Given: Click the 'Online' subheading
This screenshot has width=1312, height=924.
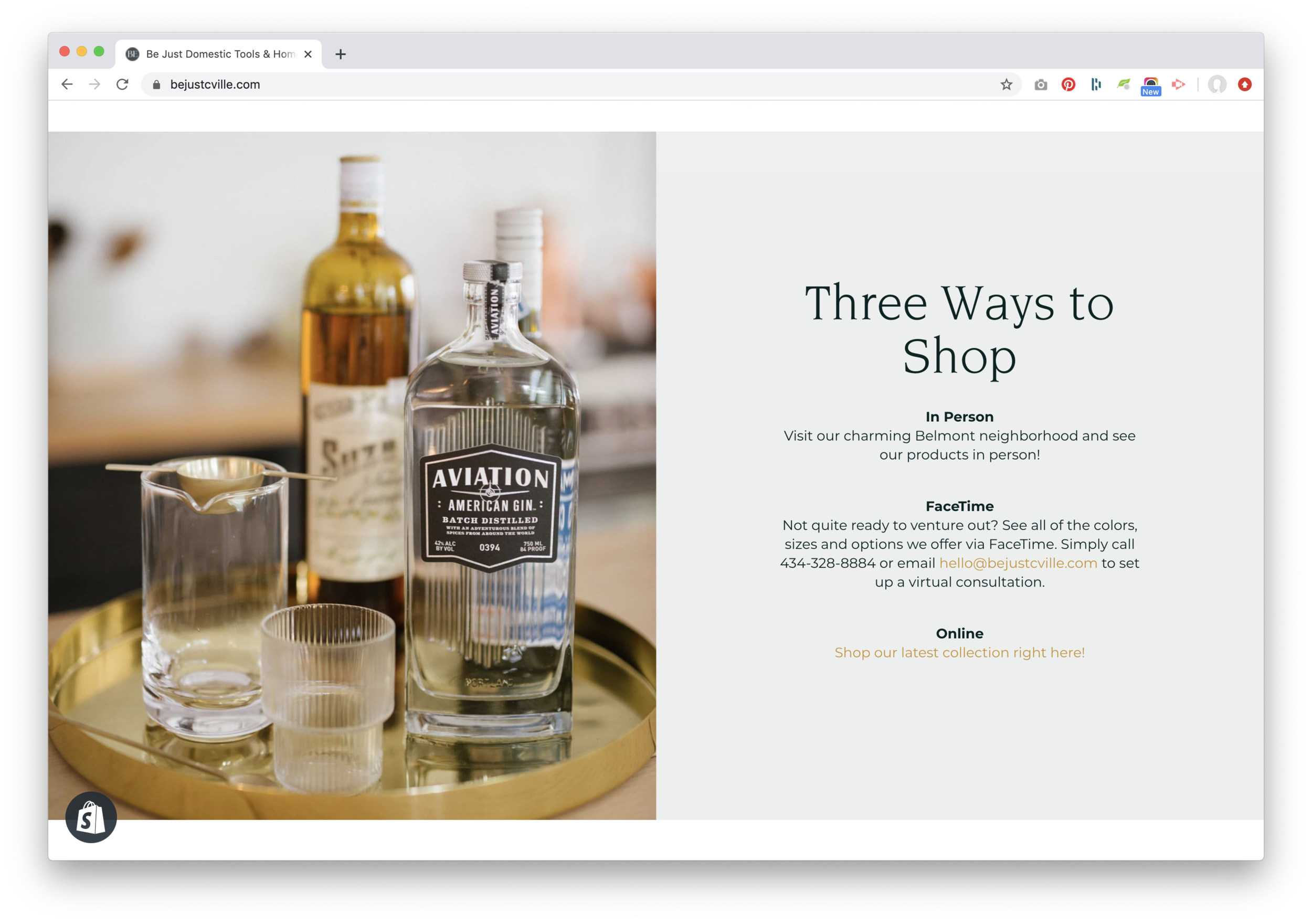Looking at the screenshot, I should pos(959,634).
